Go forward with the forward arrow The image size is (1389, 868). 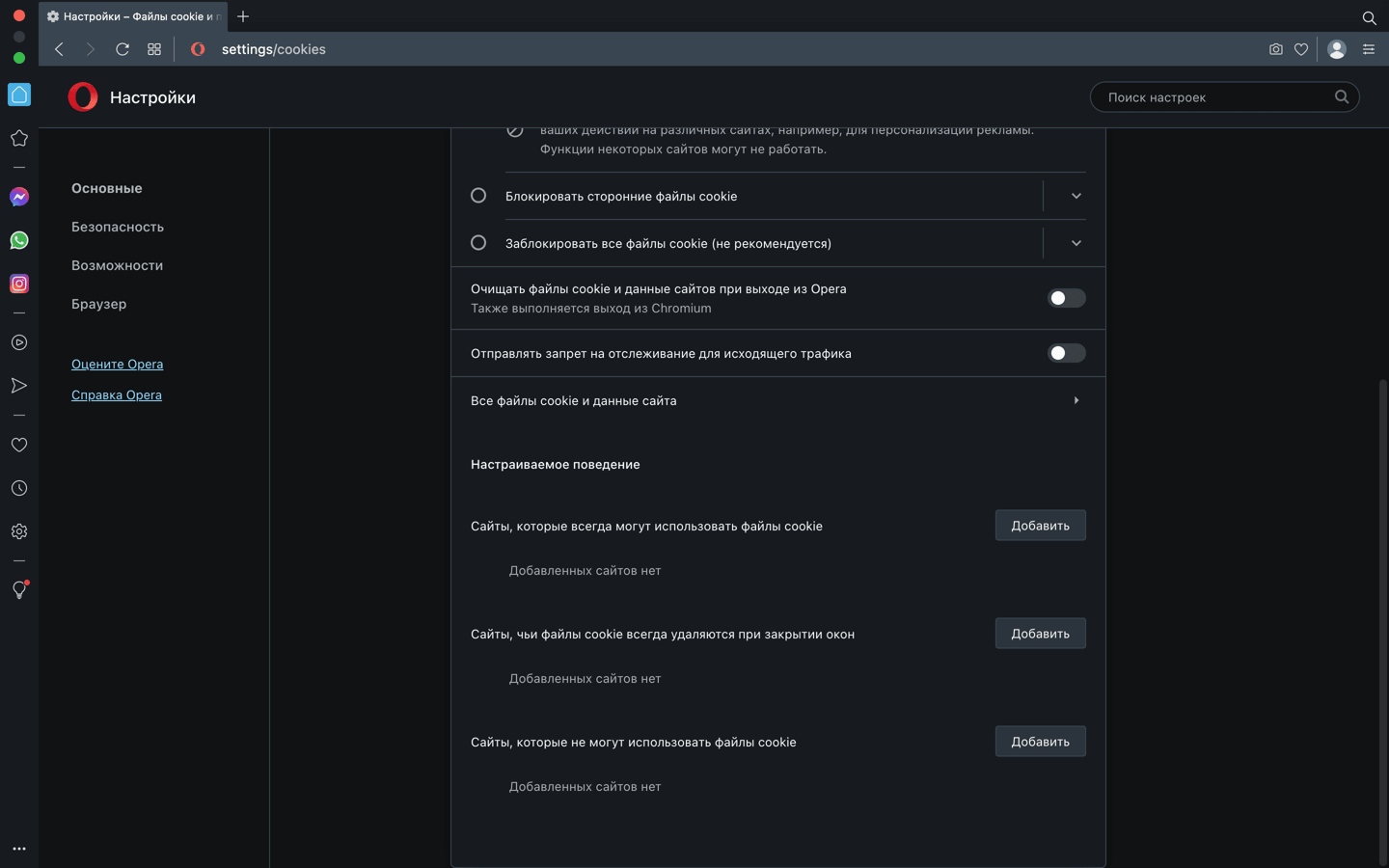91,49
